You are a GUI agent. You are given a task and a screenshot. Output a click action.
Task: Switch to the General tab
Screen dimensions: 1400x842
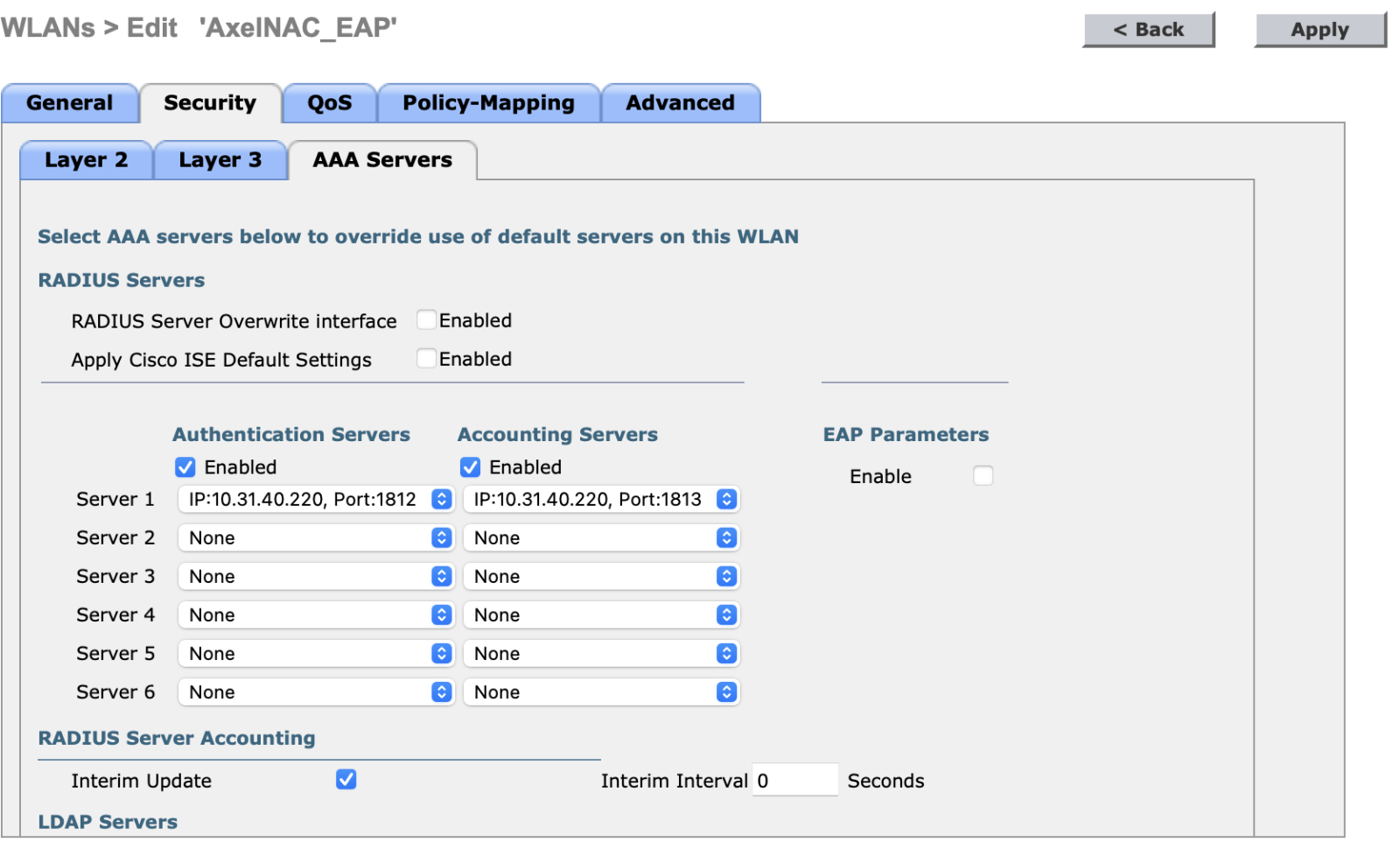point(70,103)
